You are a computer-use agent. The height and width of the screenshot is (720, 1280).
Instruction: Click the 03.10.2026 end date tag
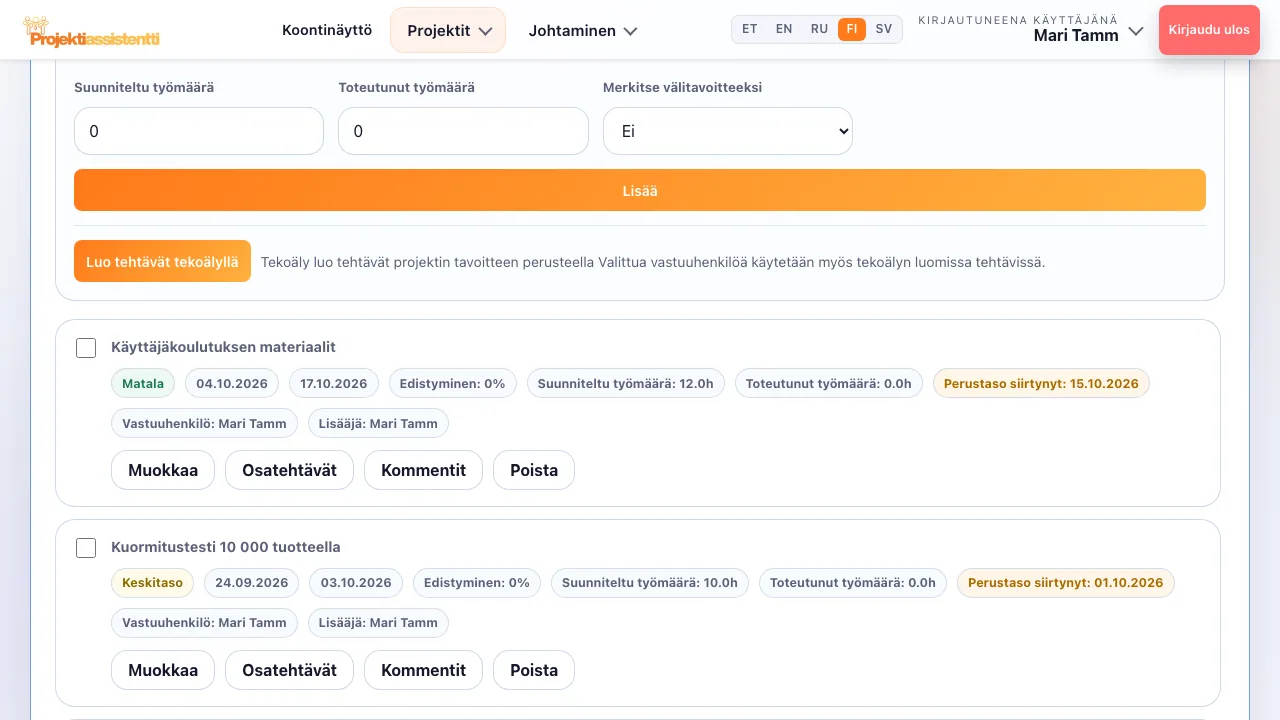356,583
